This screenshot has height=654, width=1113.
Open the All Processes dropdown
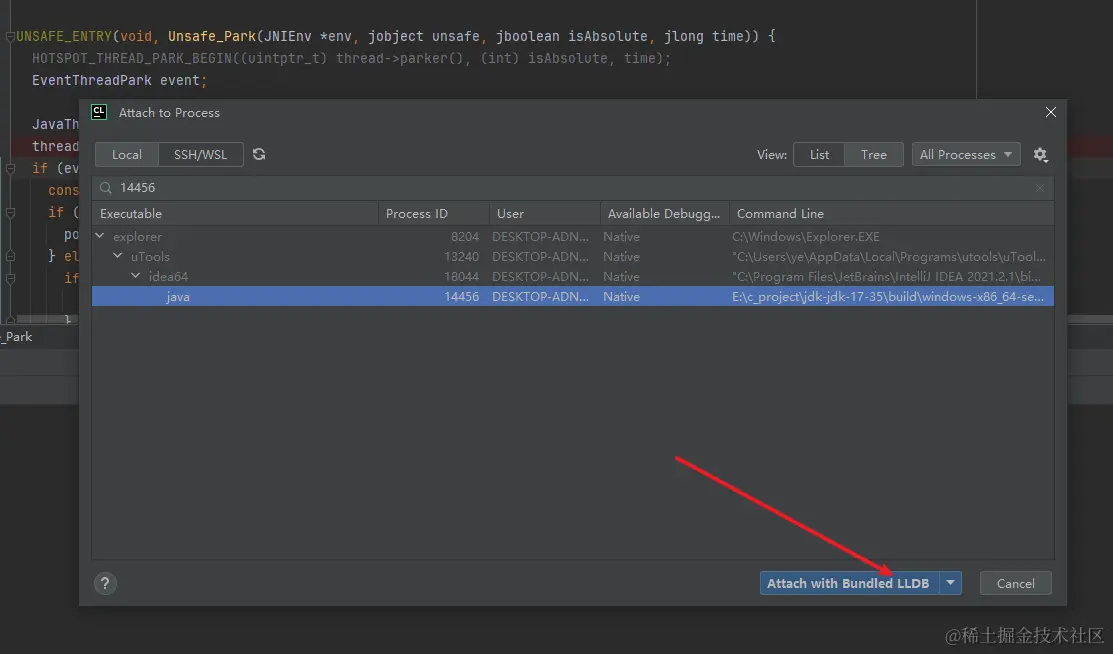coord(966,154)
